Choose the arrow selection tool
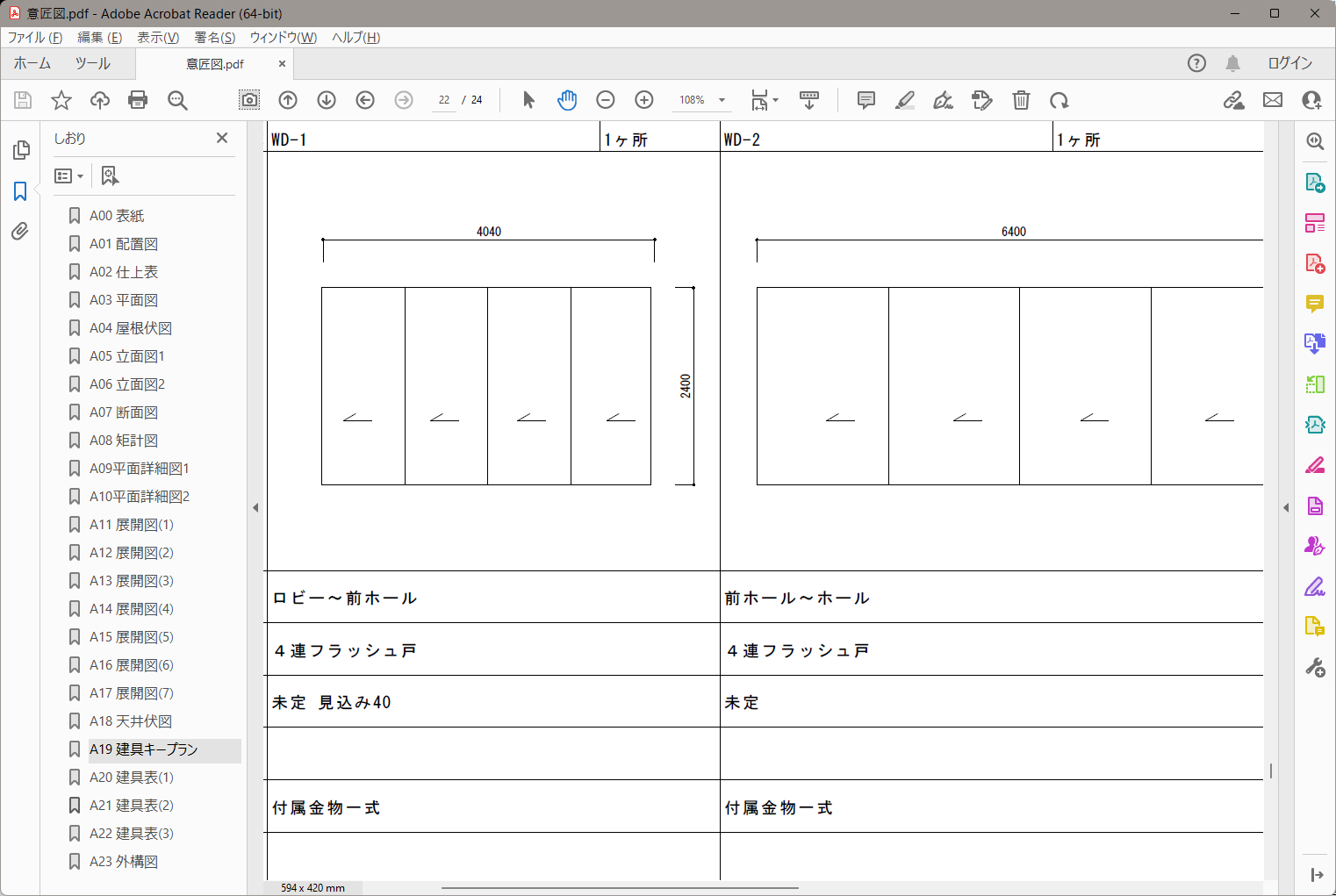1336x896 pixels. coord(528,100)
